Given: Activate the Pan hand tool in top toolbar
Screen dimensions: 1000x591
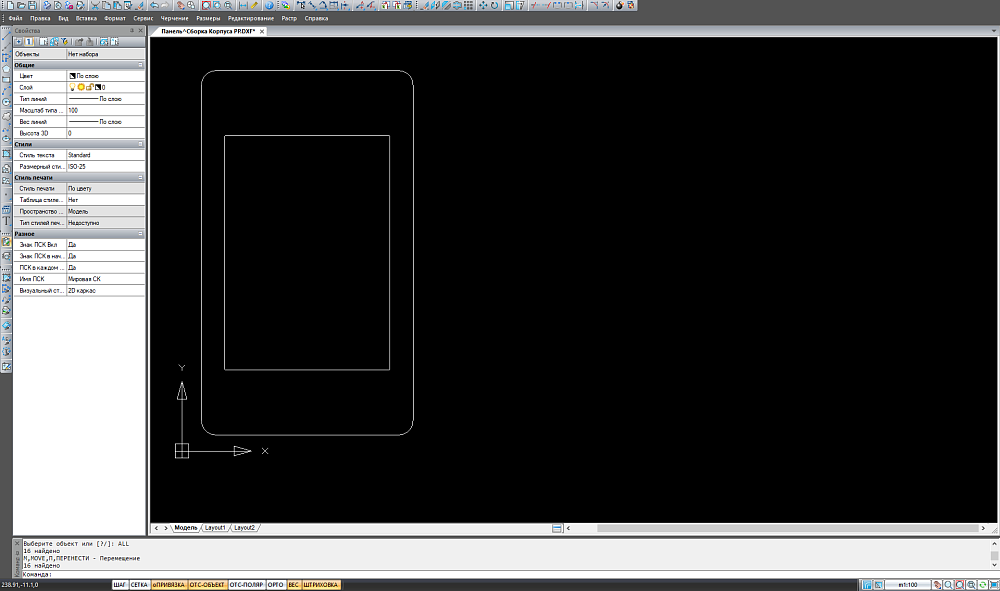Looking at the screenshot, I should click(180, 5).
